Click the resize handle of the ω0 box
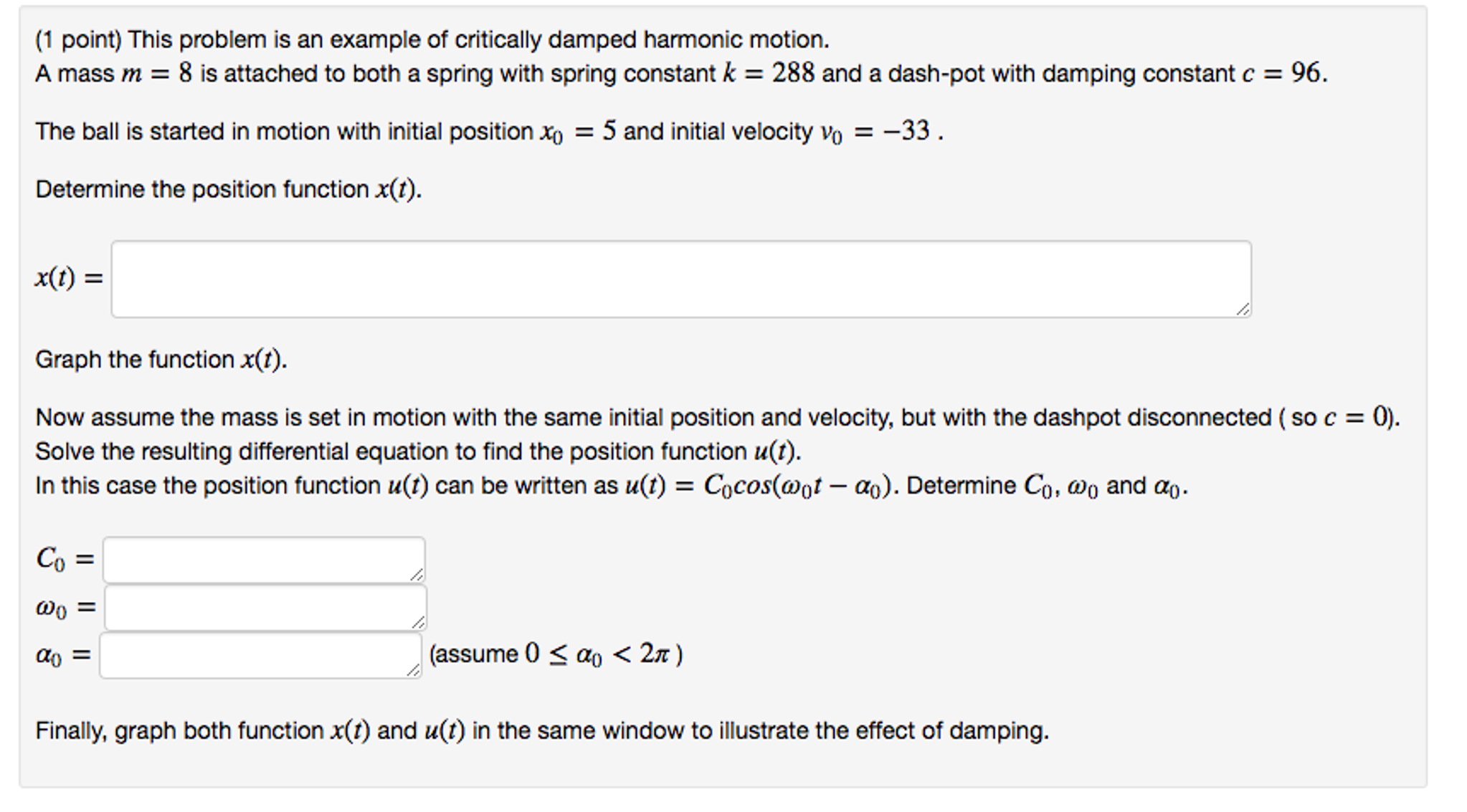The image size is (1467, 812). (x=419, y=624)
